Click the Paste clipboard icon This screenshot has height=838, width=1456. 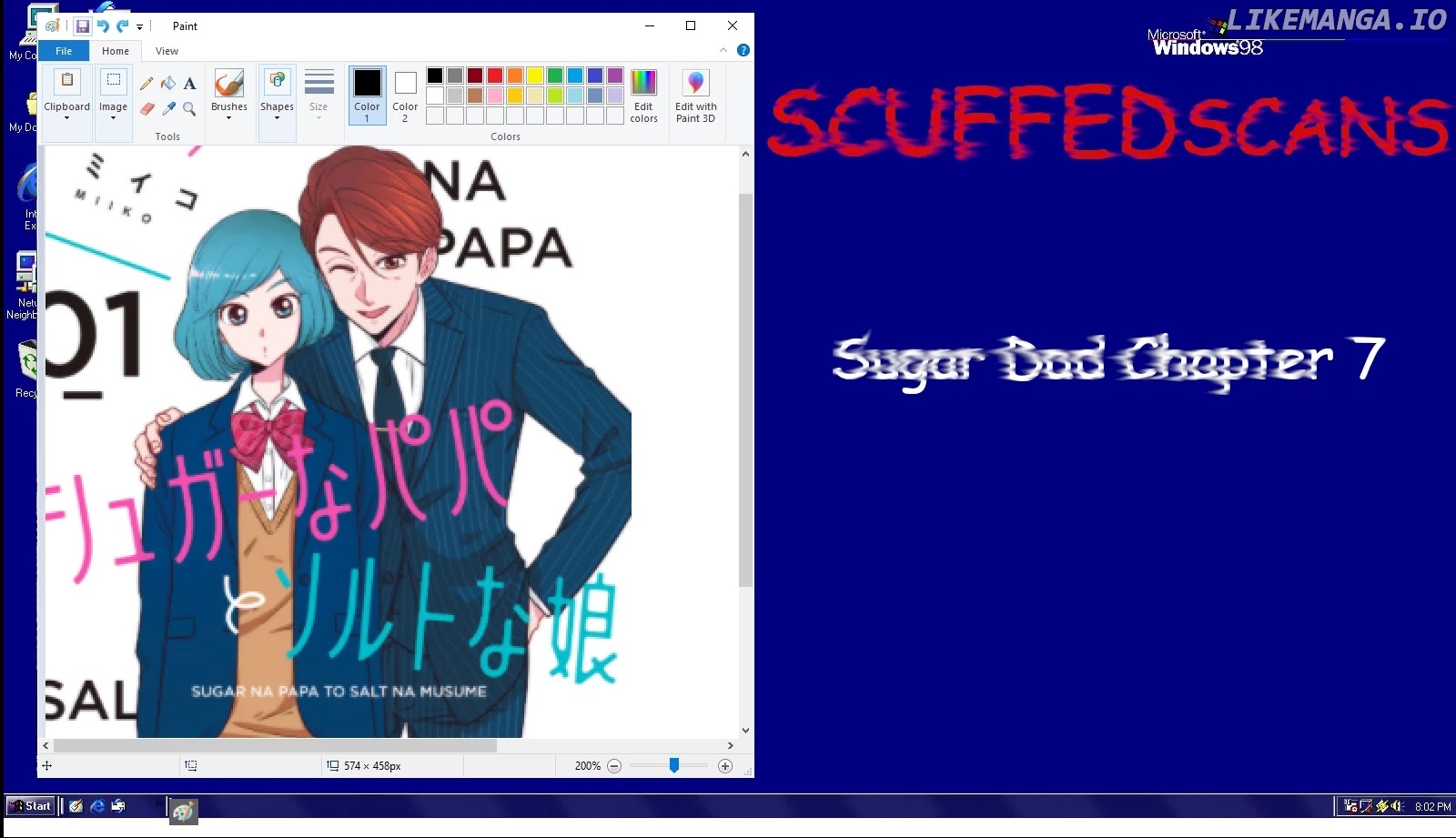[67, 81]
